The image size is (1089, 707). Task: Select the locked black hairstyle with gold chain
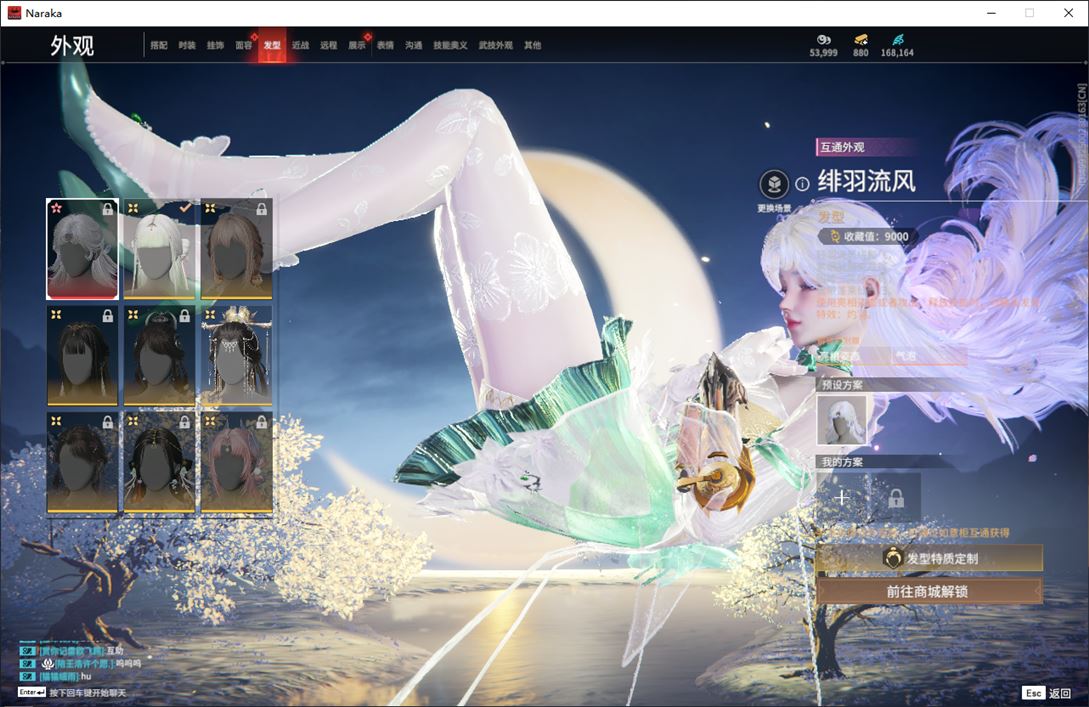pos(159,463)
